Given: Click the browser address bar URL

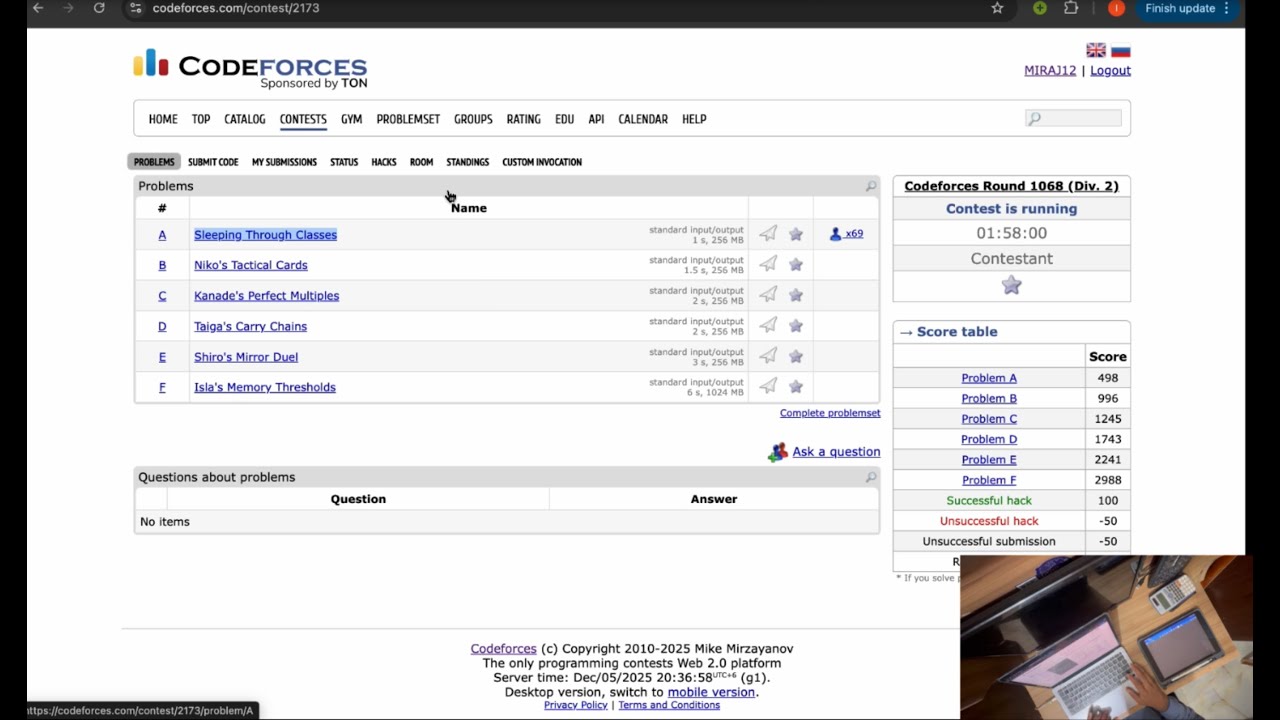Looking at the screenshot, I should click(236, 8).
